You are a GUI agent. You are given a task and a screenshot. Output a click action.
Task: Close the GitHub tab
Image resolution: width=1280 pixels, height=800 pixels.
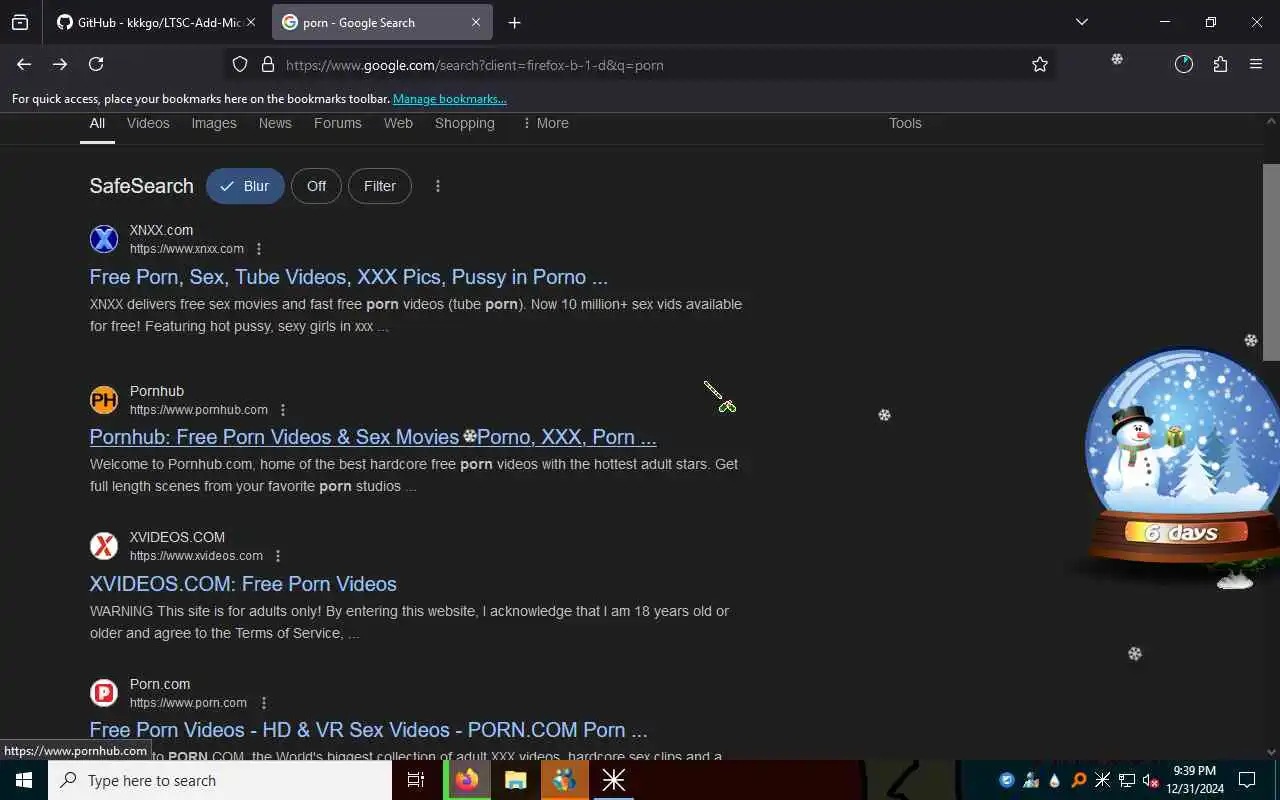250,22
